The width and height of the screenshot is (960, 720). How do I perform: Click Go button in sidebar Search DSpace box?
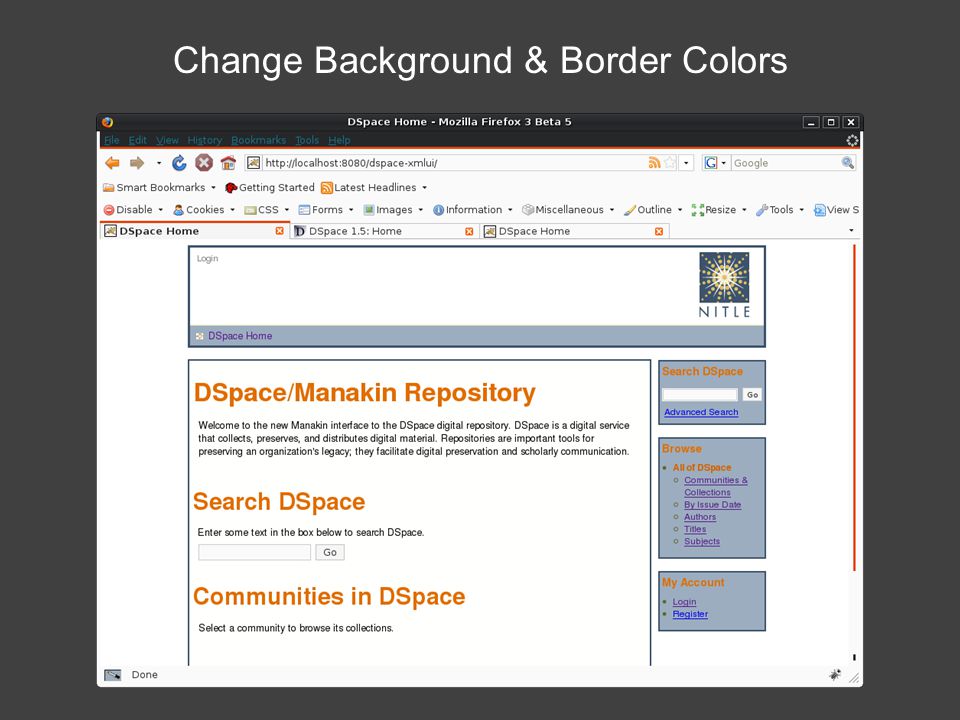click(752, 395)
